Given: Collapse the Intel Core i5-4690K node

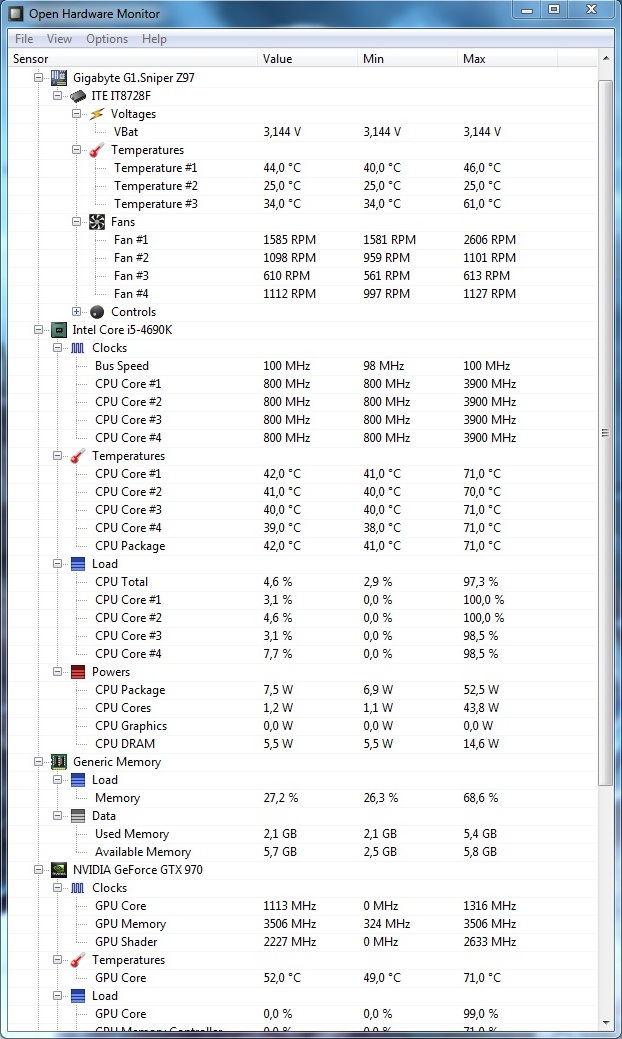Looking at the screenshot, I should [x=38, y=330].
